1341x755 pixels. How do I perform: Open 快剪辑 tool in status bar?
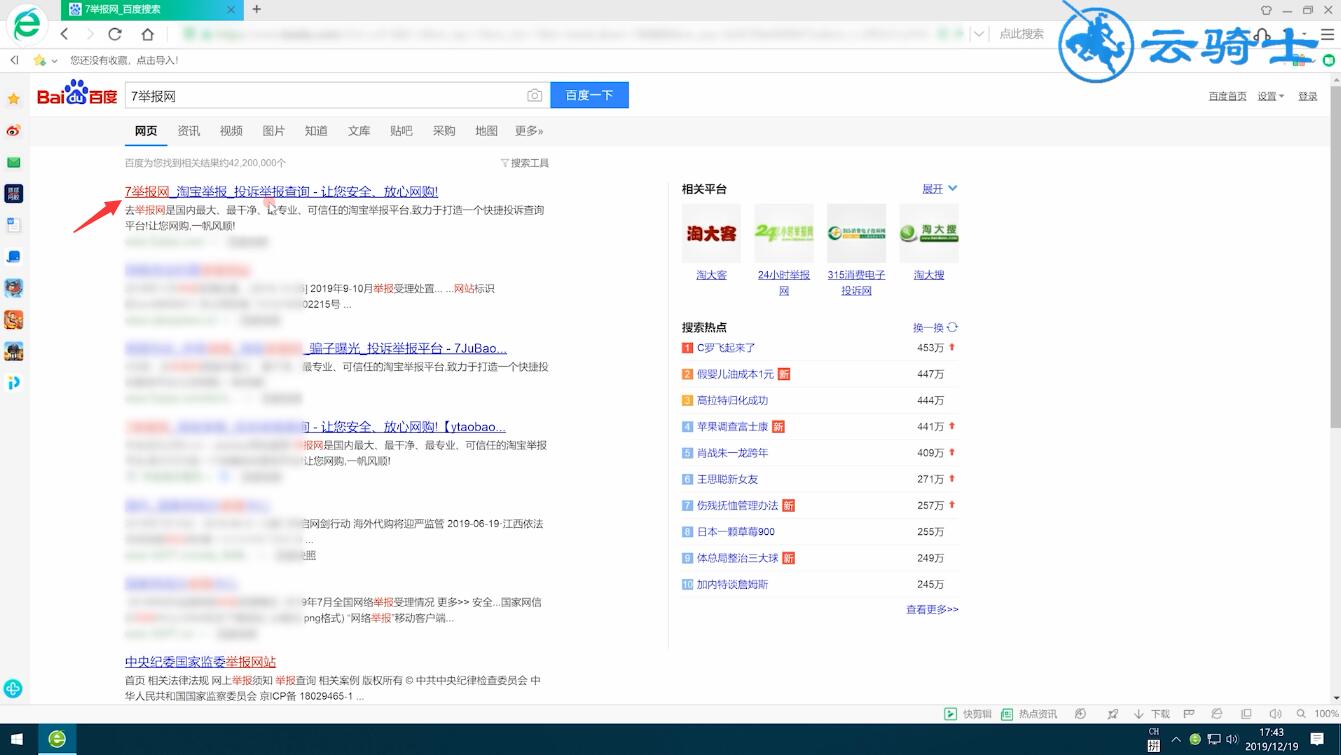click(968, 714)
